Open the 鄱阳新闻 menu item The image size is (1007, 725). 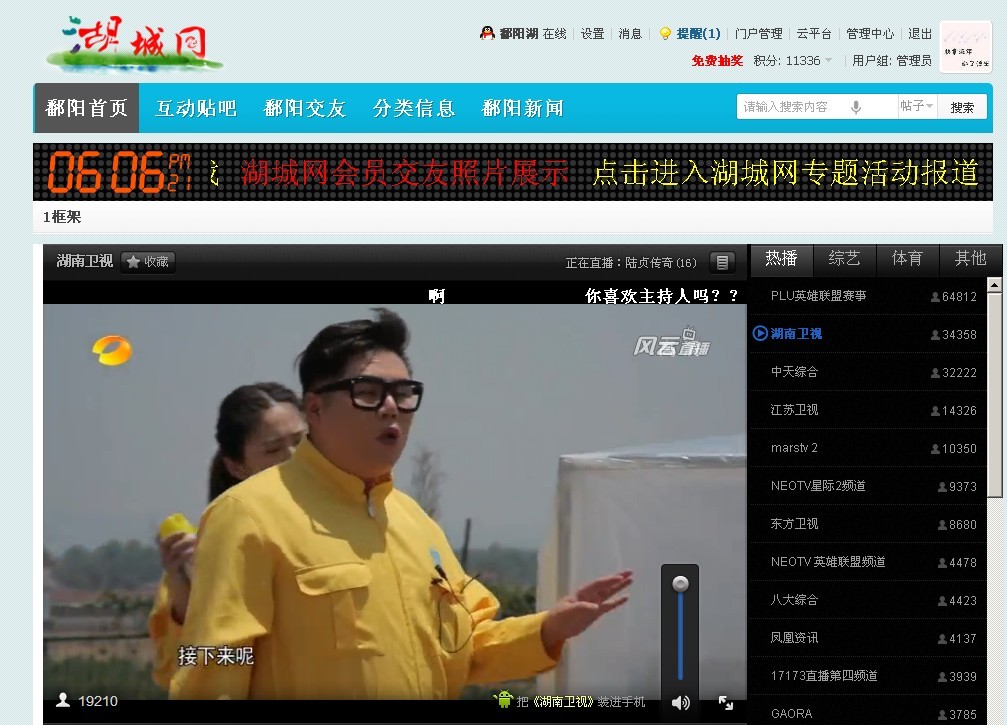(521, 106)
